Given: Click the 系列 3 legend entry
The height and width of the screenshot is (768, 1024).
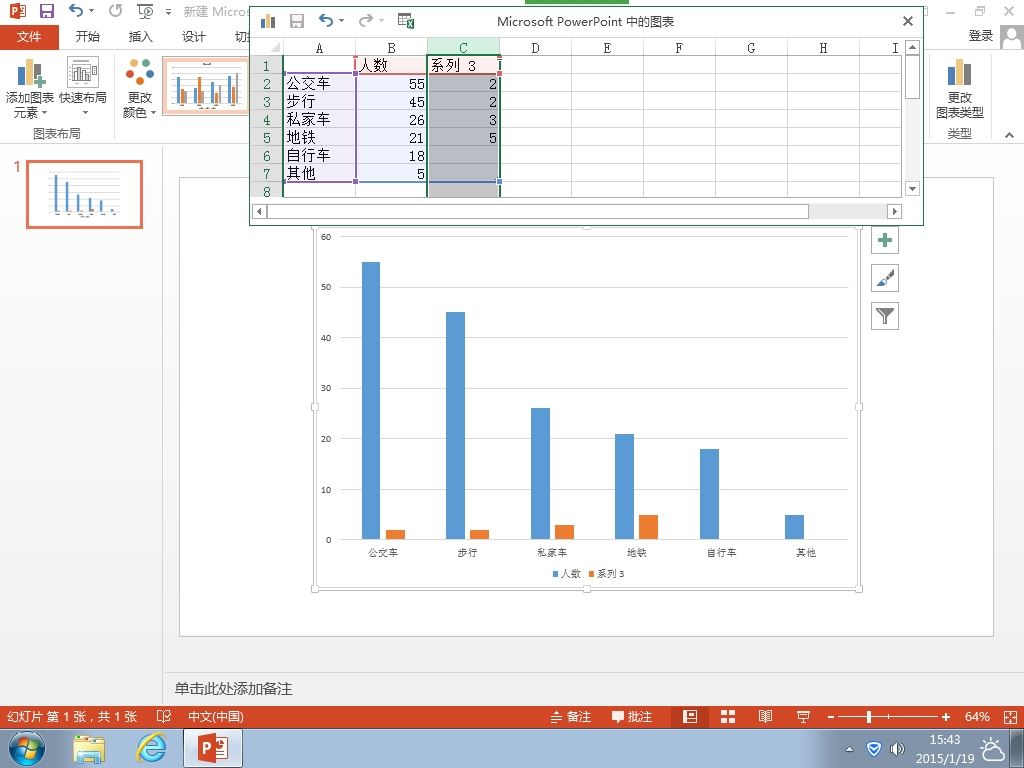Looking at the screenshot, I should point(607,573).
